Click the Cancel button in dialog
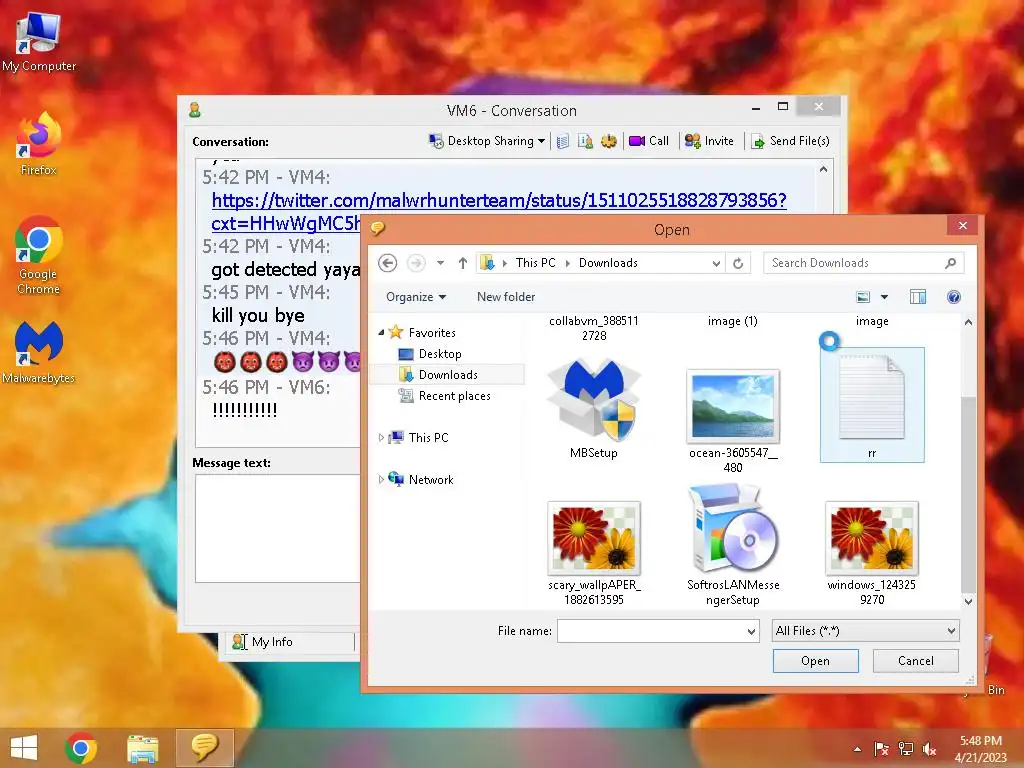1024x768 pixels. 916,661
